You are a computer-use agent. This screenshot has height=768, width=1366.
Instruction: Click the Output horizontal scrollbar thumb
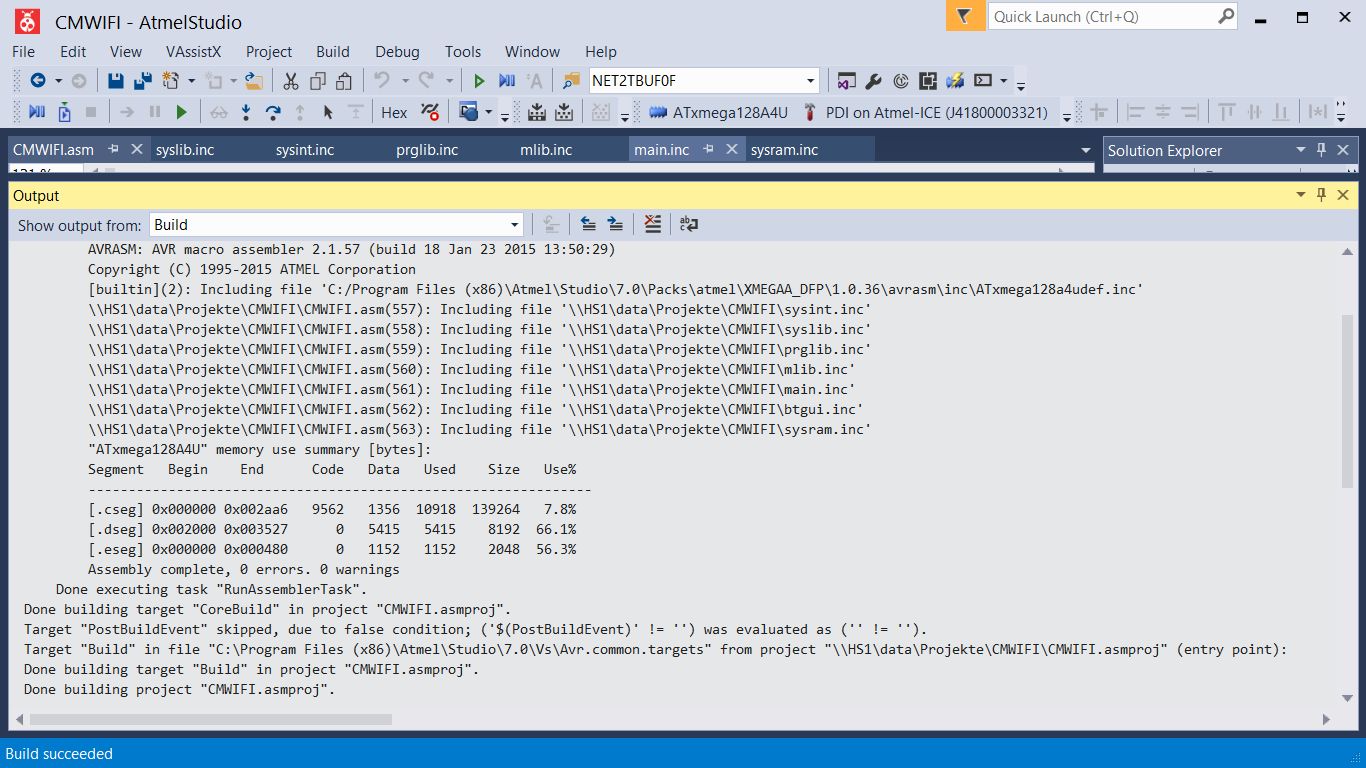(211, 719)
